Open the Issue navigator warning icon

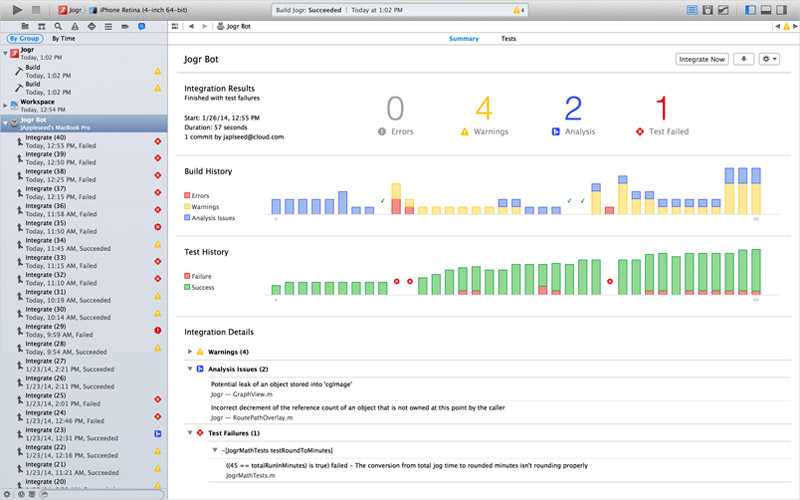[x=75, y=24]
